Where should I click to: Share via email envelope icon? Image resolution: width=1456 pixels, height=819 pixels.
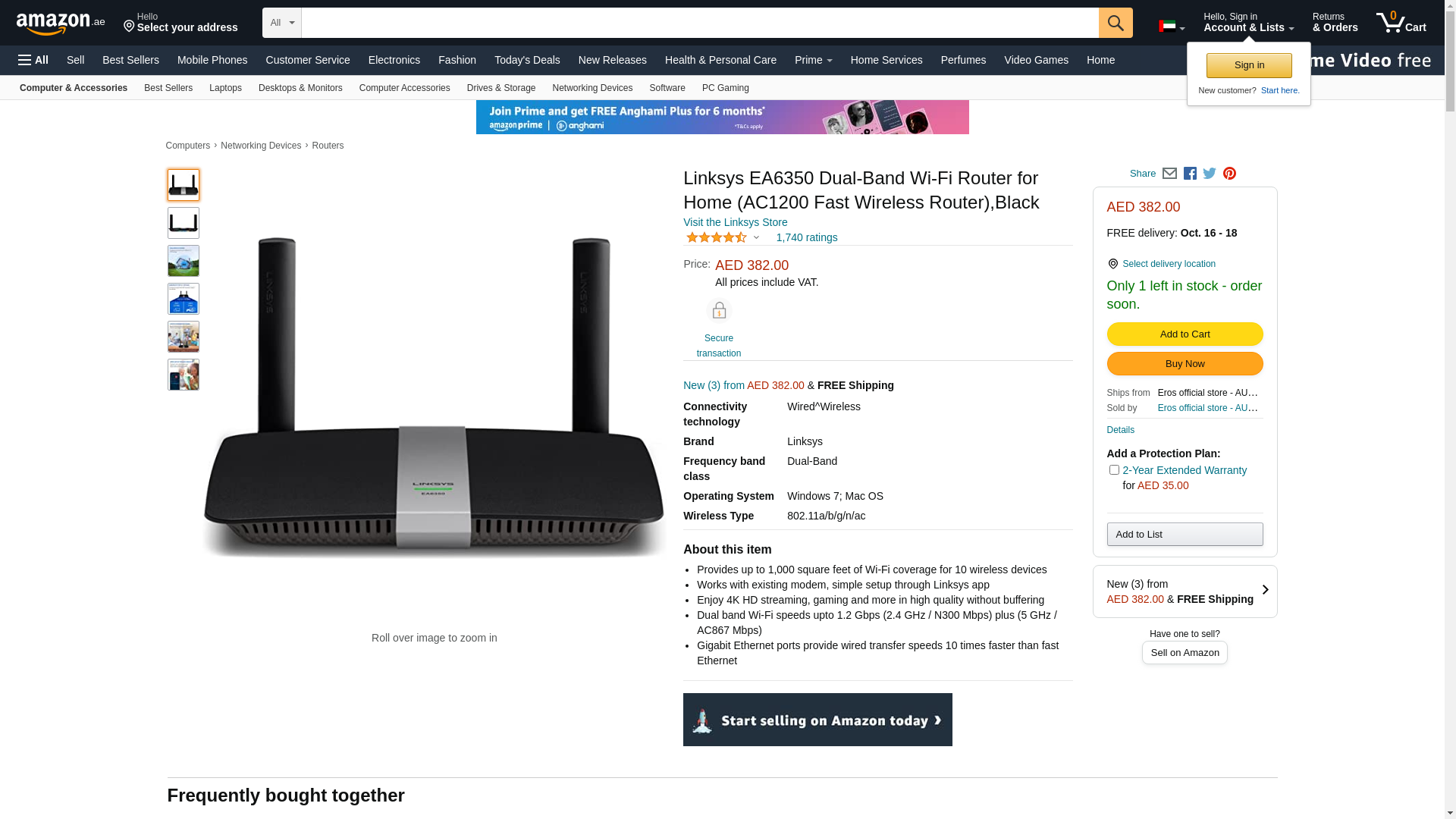[1169, 174]
